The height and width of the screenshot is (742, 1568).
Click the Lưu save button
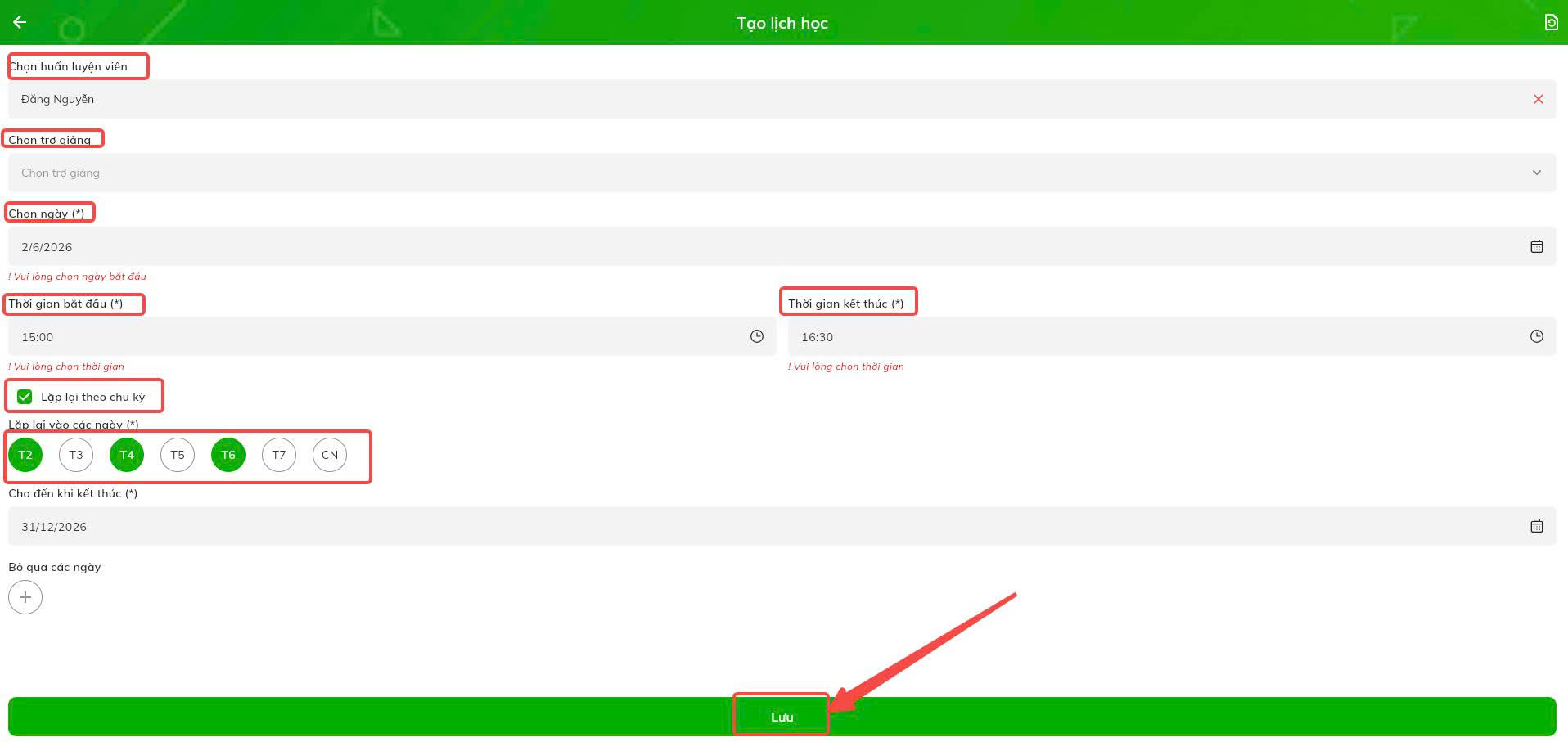point(782,717)
